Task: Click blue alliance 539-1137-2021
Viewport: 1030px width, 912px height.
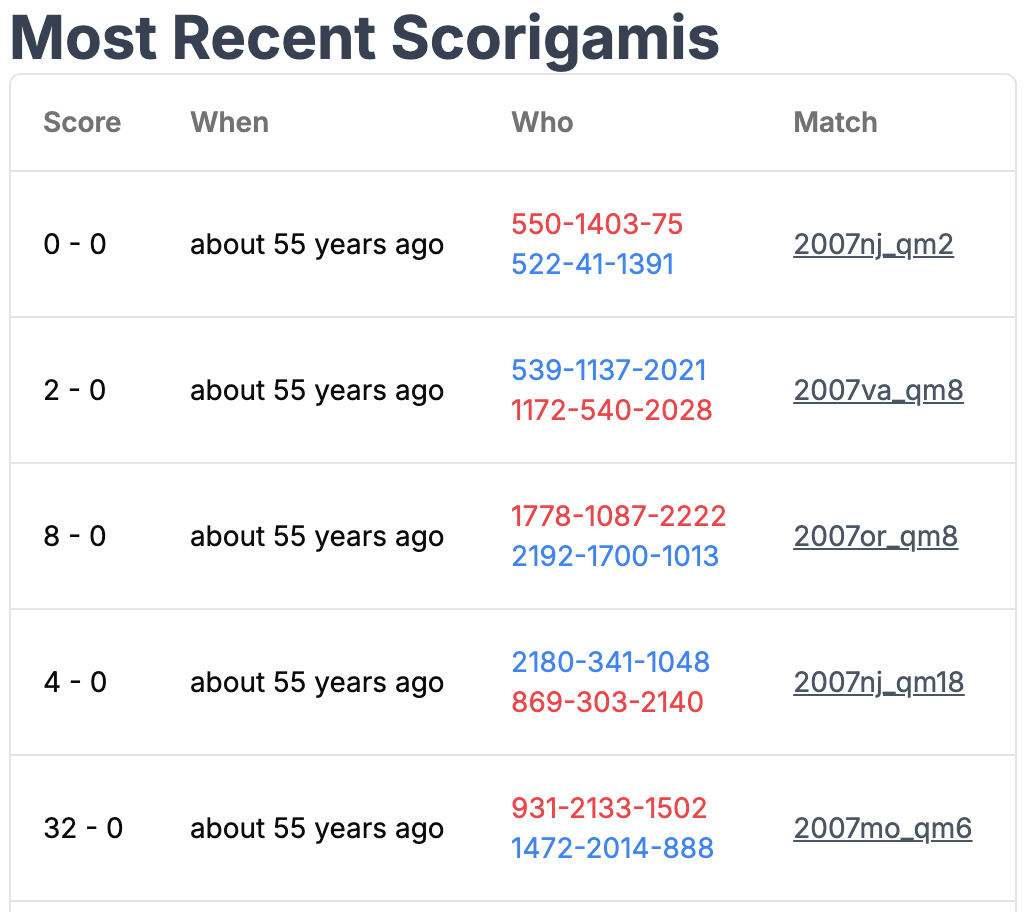Action: [x=609, y=370]
